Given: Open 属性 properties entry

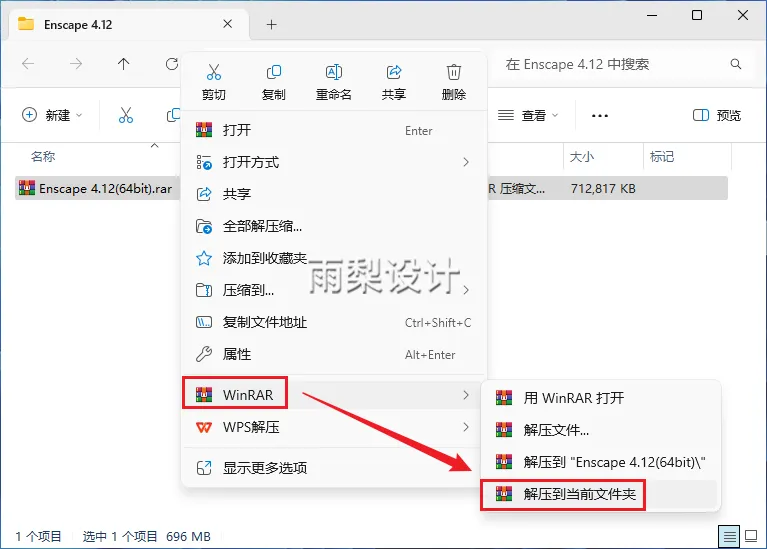Looking at the screenshot, I should coord(334,354).
